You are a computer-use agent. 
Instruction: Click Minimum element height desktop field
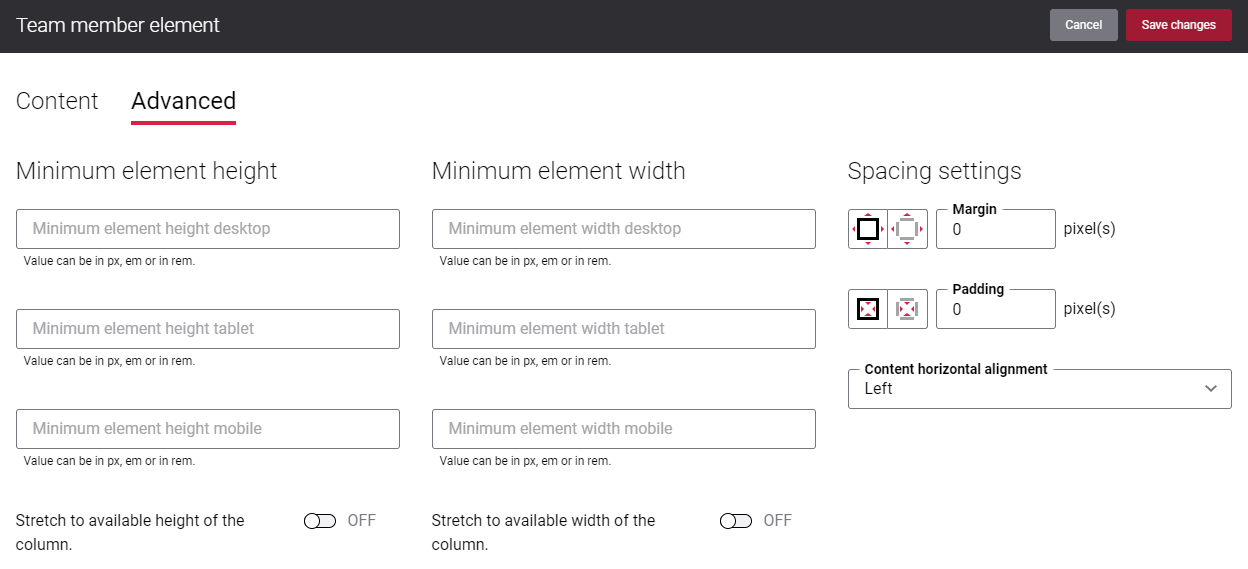click(x=208, y=229)
